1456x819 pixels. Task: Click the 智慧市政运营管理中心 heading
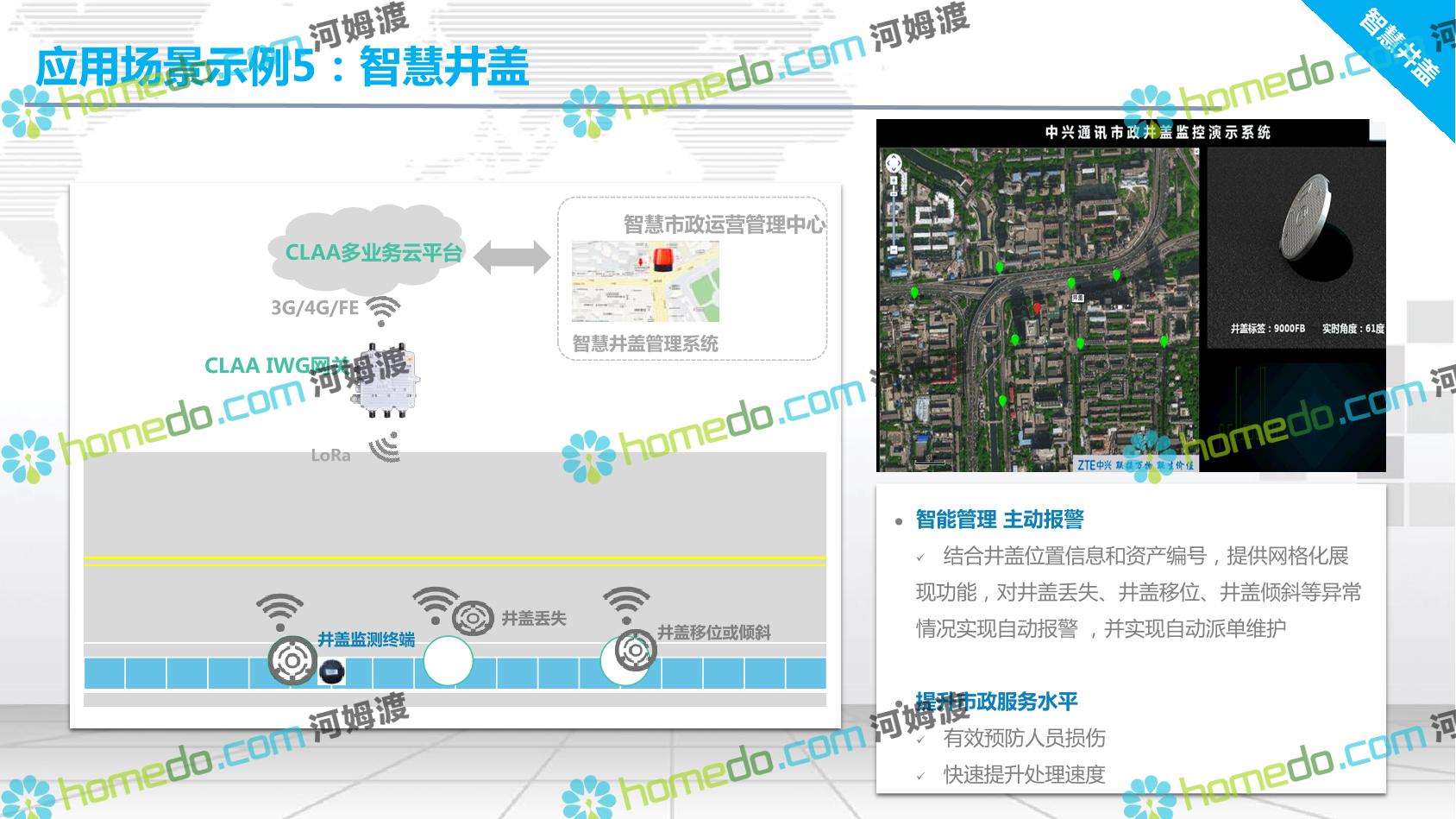[724, 224]
